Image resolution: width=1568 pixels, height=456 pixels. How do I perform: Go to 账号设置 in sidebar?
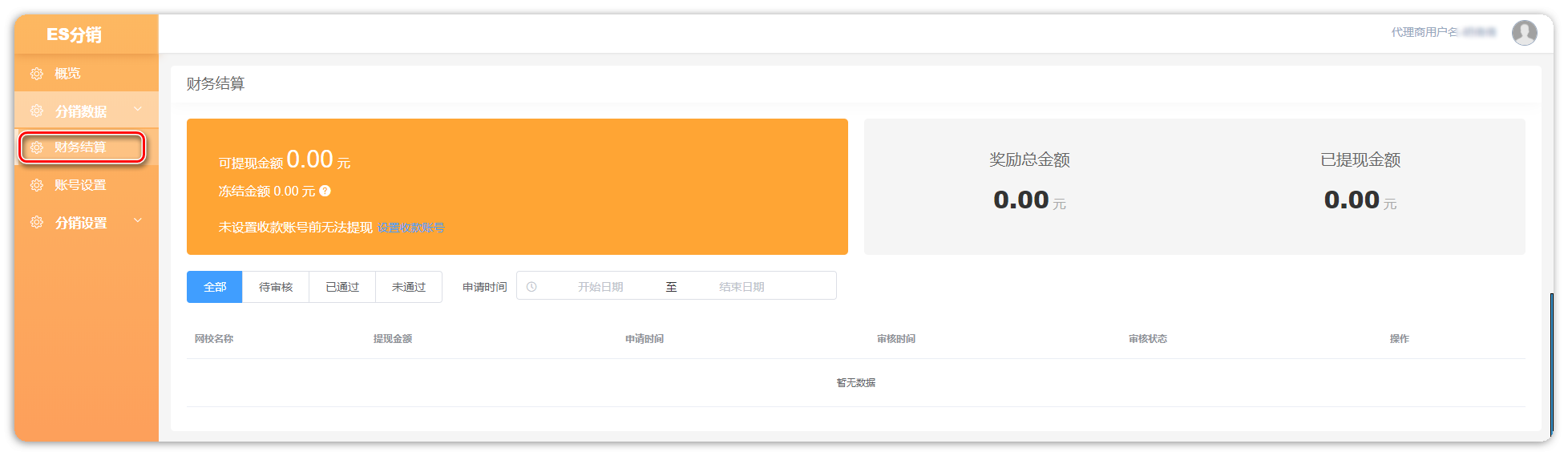(80, 185)
